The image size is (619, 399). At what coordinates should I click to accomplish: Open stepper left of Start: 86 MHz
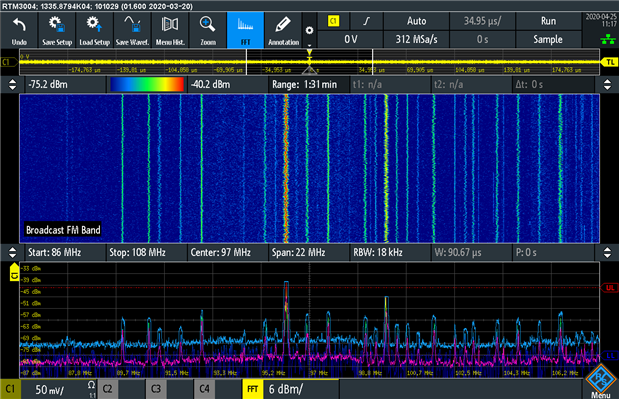pos(12,253)
